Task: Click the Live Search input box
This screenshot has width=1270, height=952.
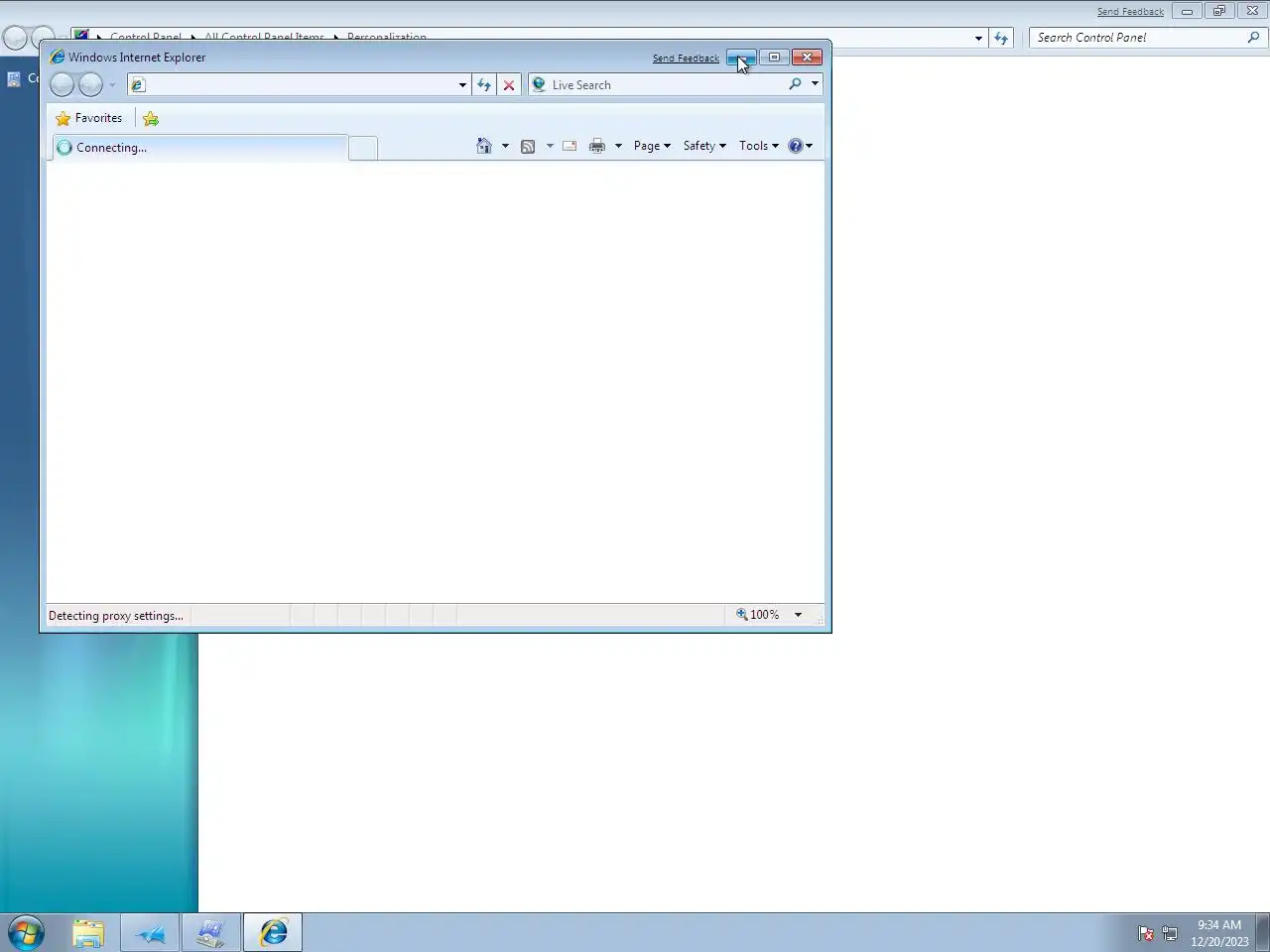Action: pyautogui.click(x=667, y=85)
